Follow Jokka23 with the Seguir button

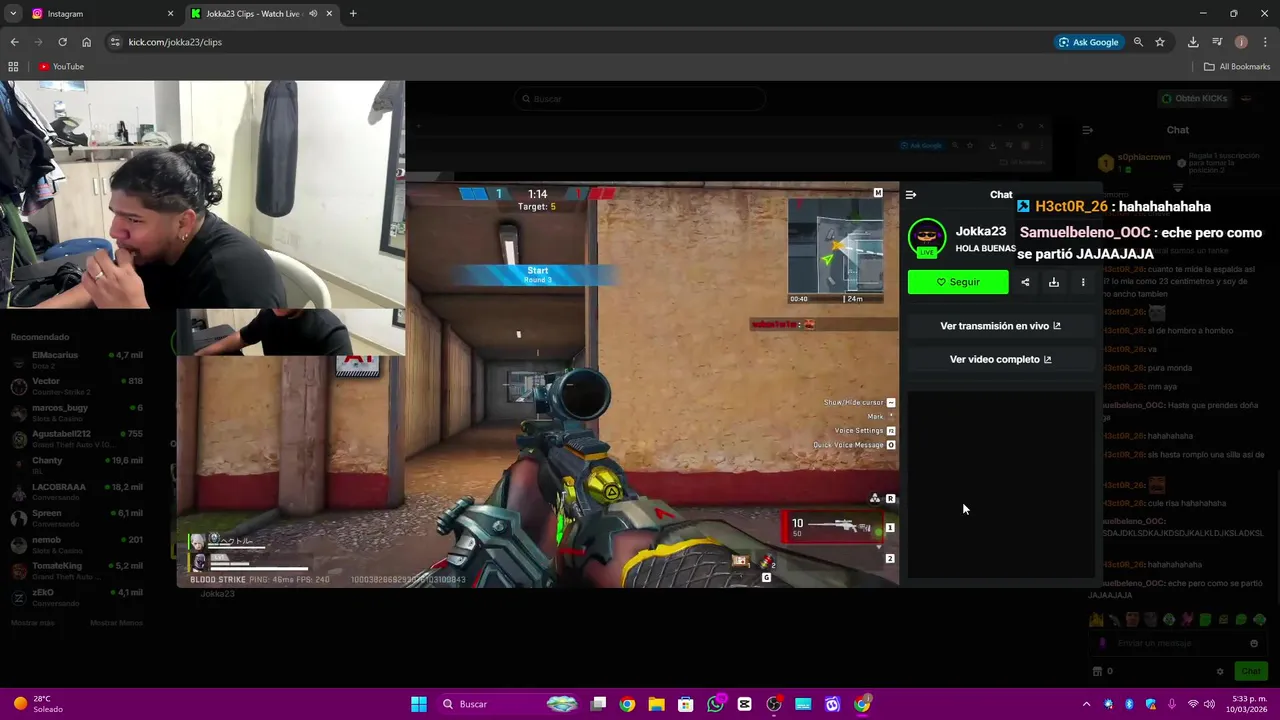click(958, 282)
